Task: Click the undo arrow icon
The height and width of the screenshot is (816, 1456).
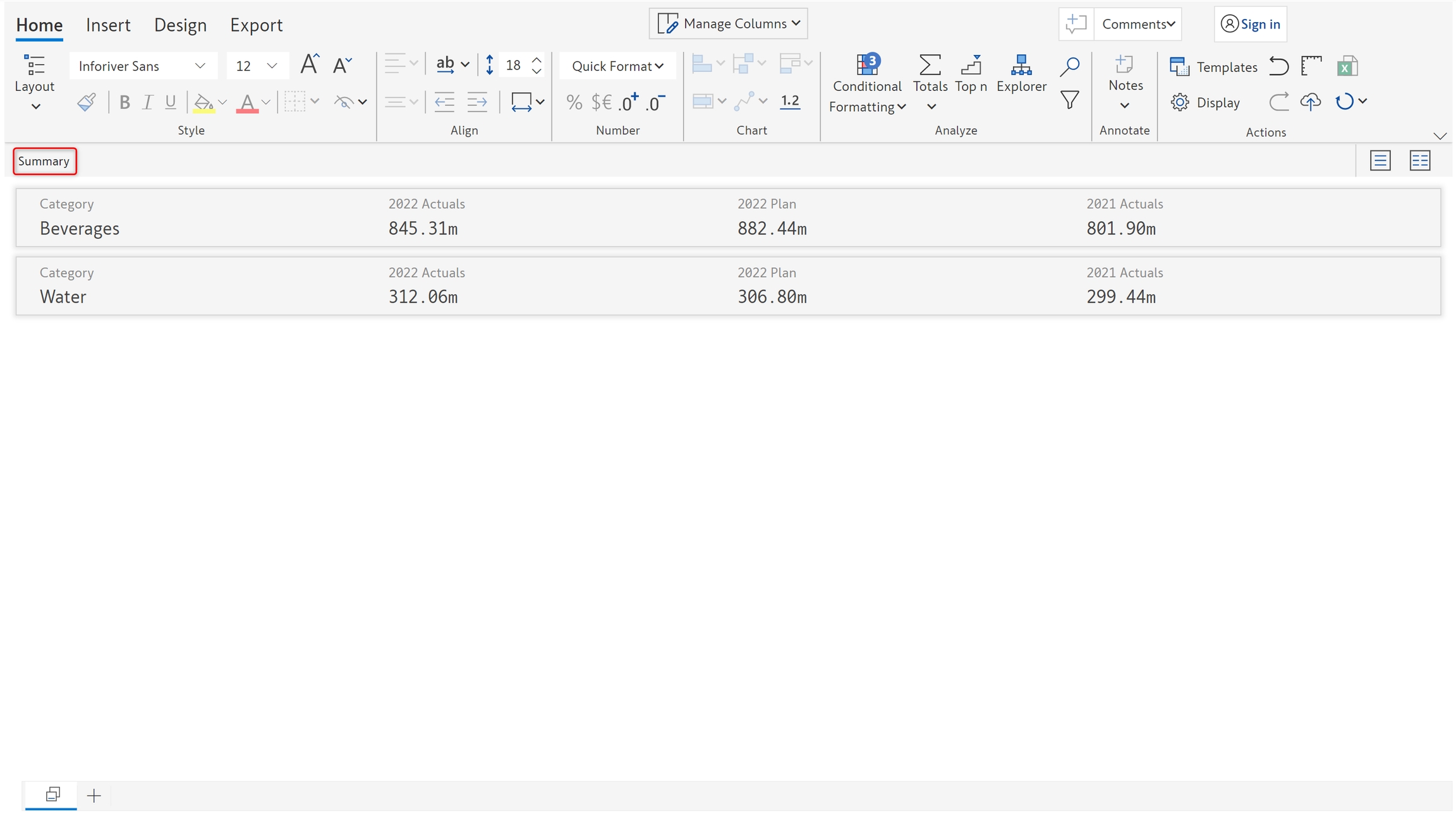Action: click(1278, 66)
